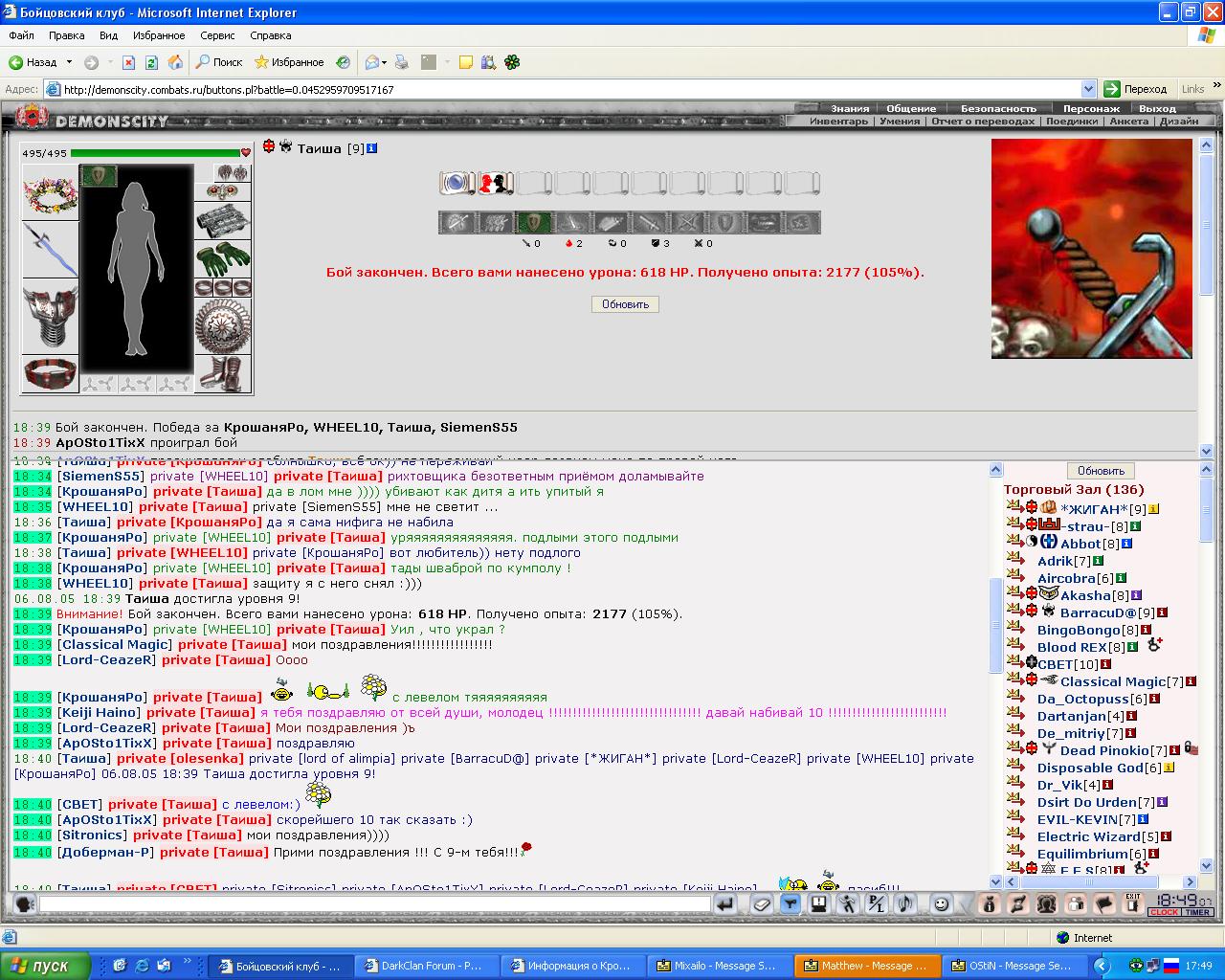Switch to the Matthew - Message taskbar window

[866, 966]
